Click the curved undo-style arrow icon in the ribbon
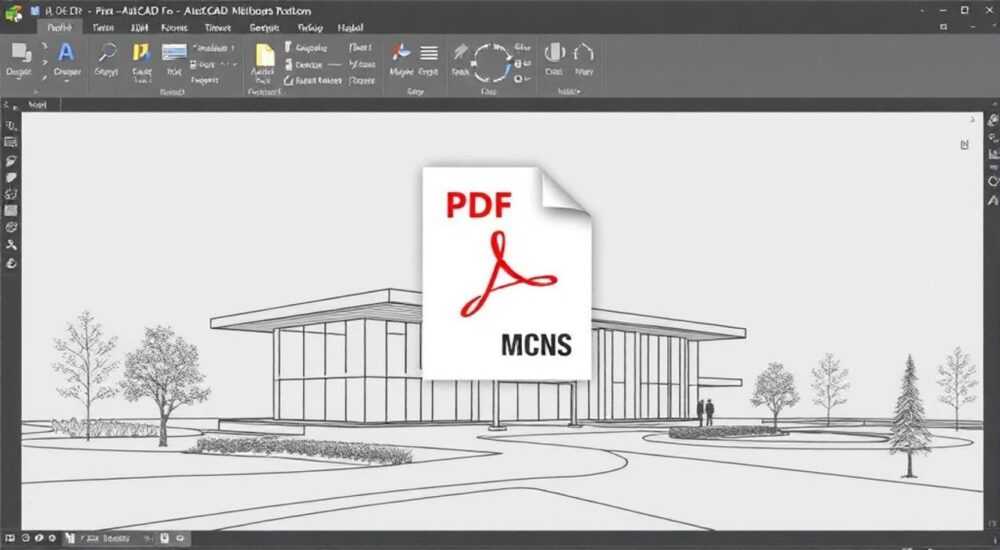The width and height of the screenshot is (1000, 550). click(x=289, y=81)
